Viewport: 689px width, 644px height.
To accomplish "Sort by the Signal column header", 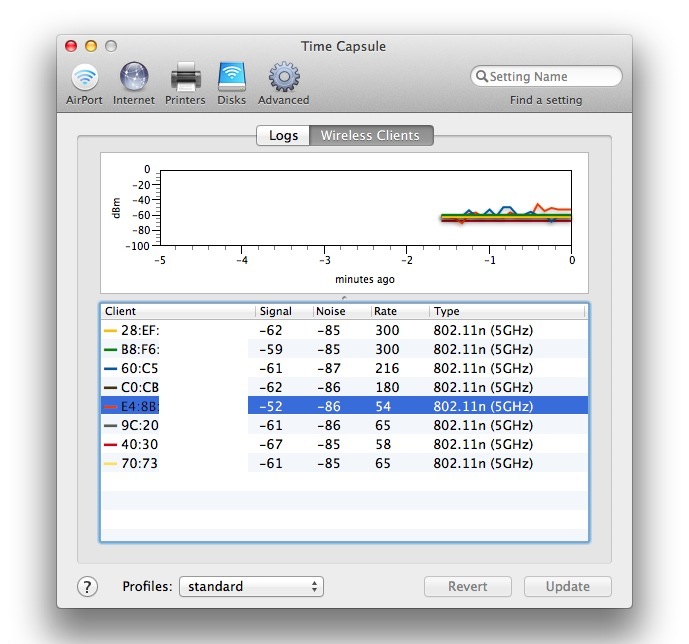I will [x=284, y=311].
